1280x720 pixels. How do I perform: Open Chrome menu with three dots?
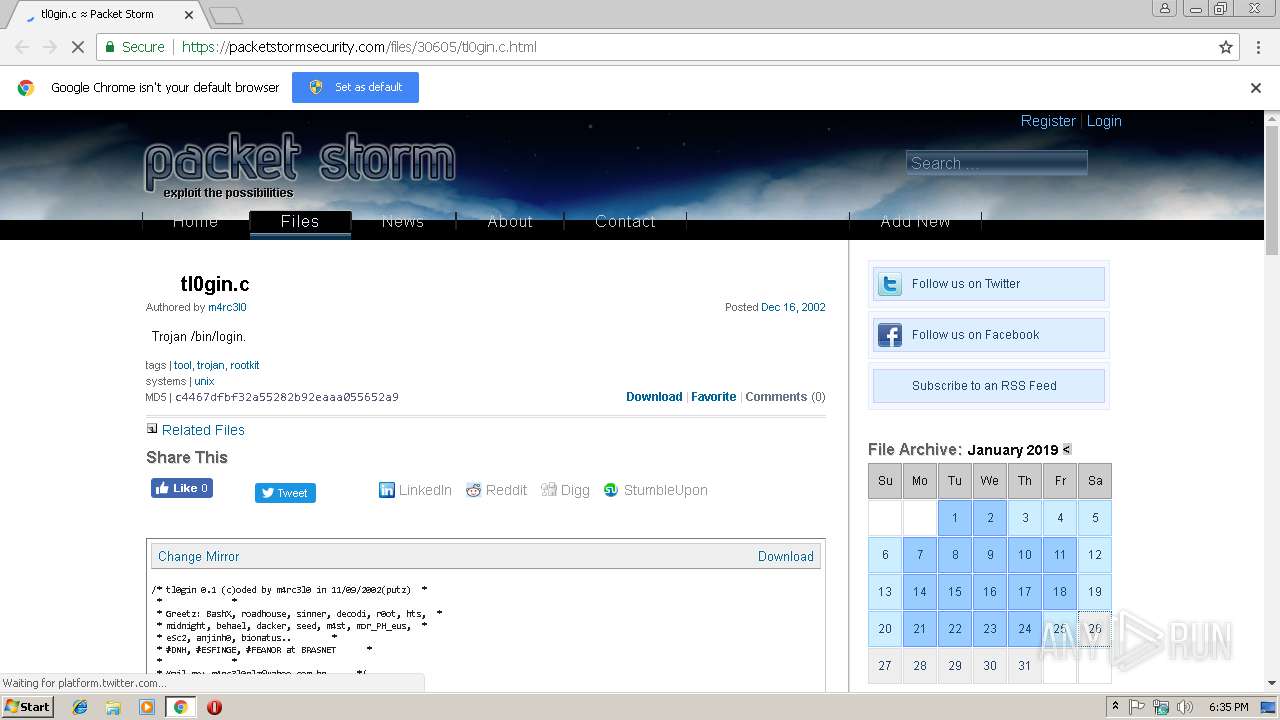point(1257,47)
